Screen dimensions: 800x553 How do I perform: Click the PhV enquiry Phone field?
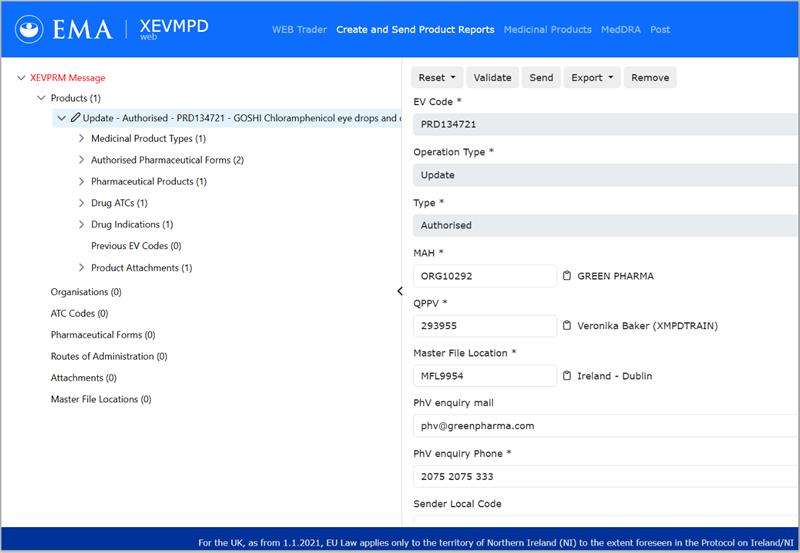point(606,476)
